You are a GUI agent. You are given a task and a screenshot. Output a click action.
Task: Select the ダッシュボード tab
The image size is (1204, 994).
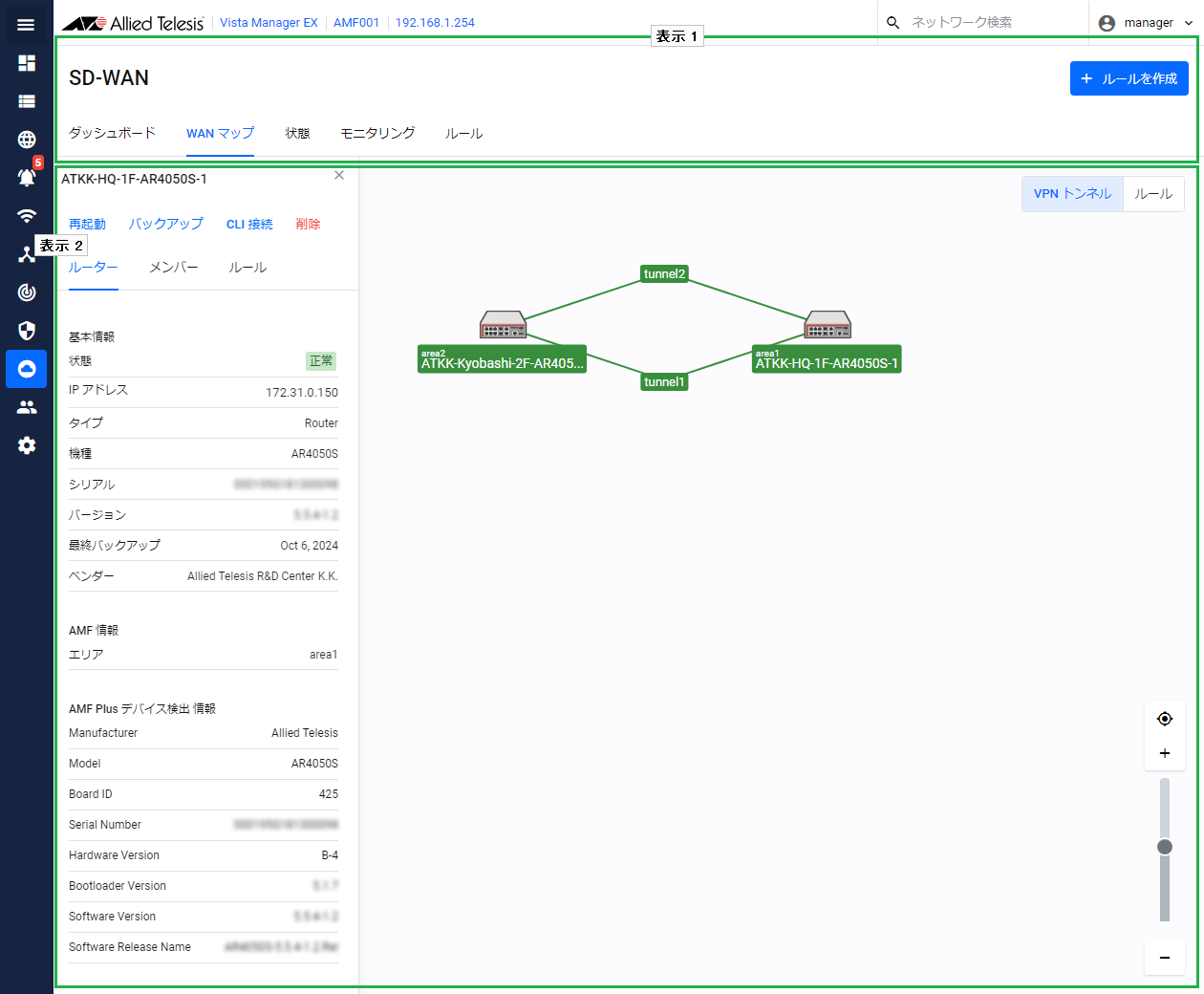[x=112, y=133]
